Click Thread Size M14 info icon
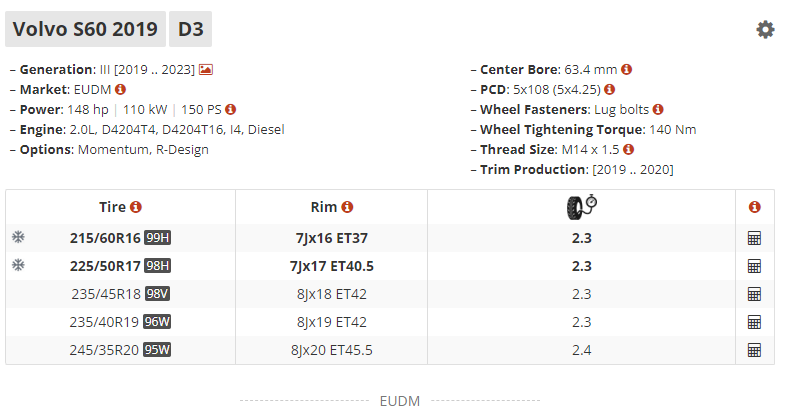Image resolution: width=791 pixels, height=411 pixels. [x=628, y=149]
